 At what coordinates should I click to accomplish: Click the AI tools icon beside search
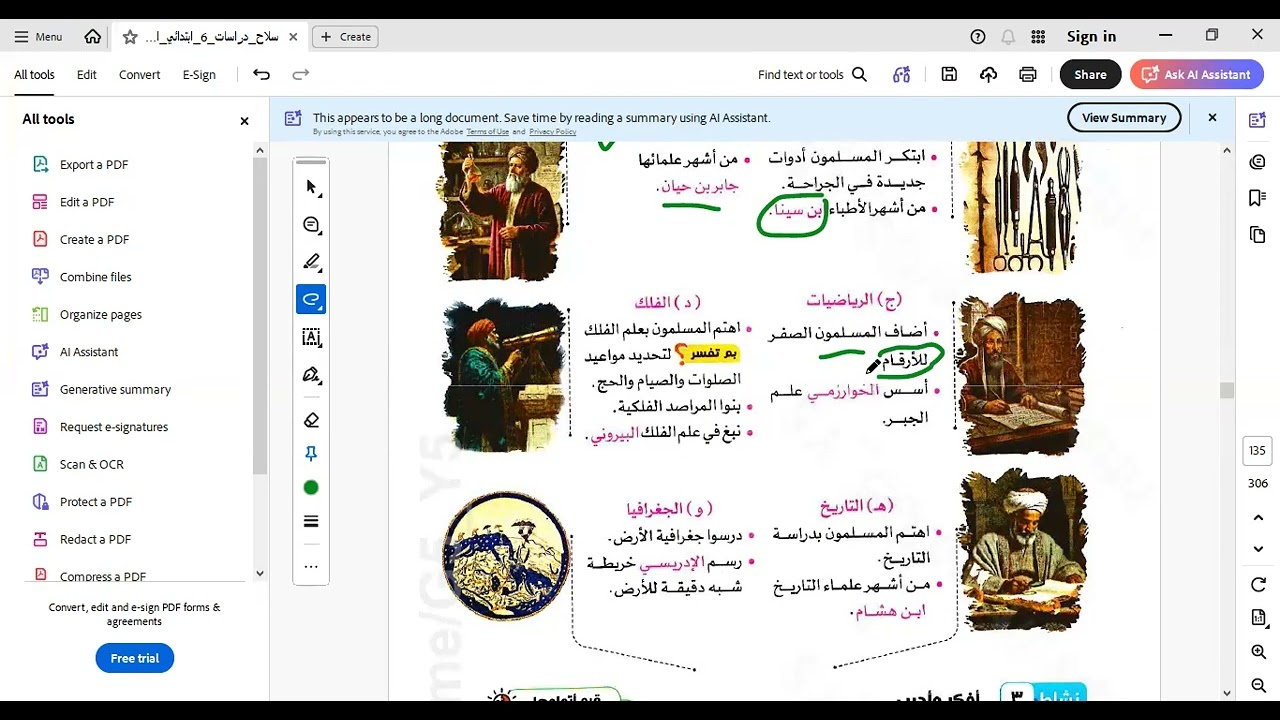point(902,75)
